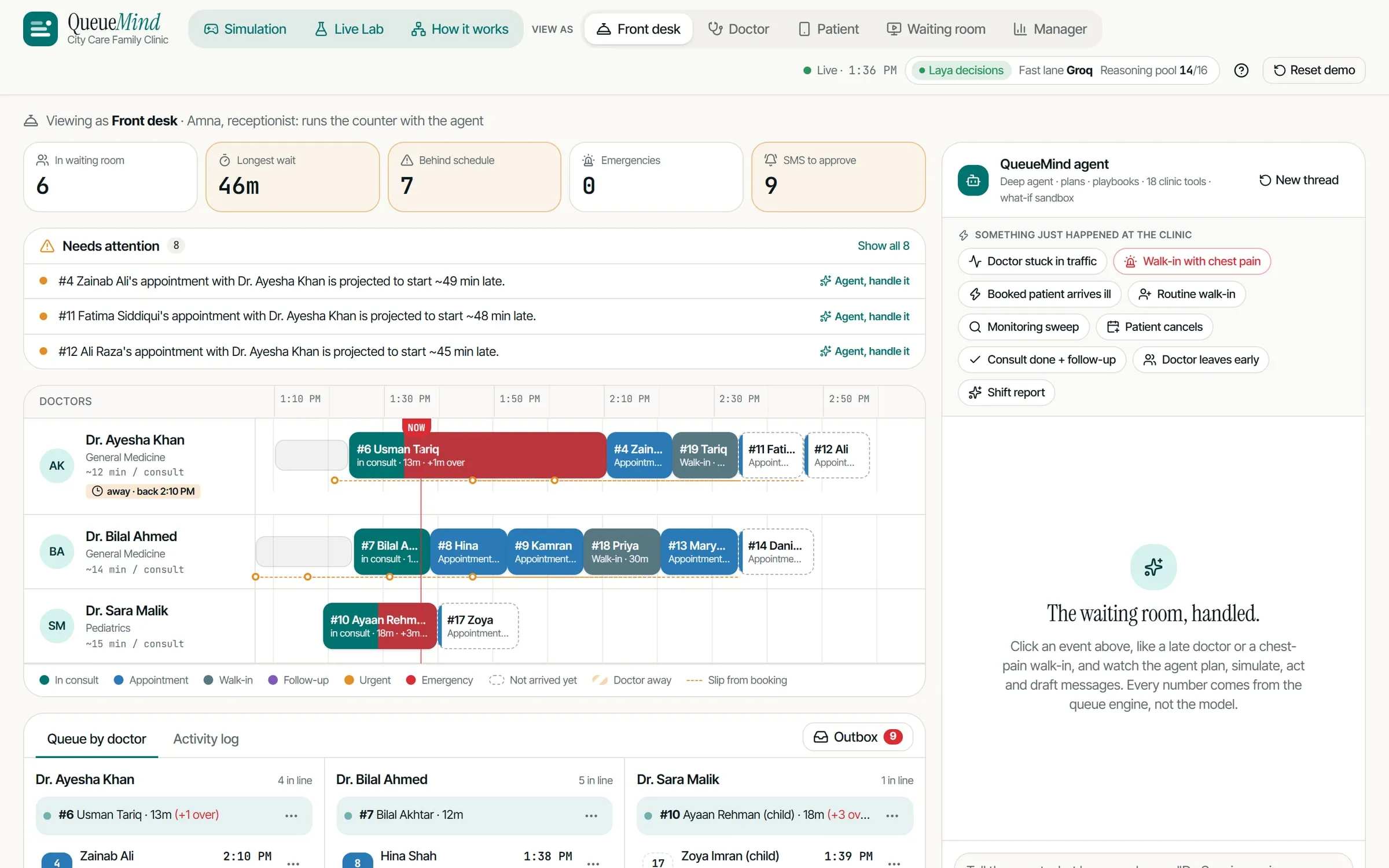This screenshot has height=868, width=1389.
Task: Click Dr. Ayesha Khan's AK avatar
Action: [57, 466]
